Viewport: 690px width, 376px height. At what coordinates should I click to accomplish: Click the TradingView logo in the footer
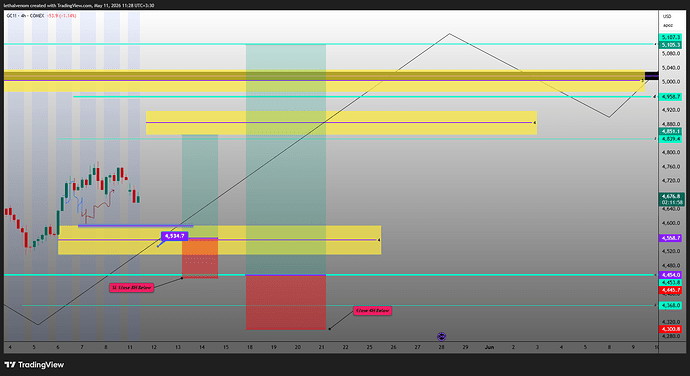(x=34, y=365)
